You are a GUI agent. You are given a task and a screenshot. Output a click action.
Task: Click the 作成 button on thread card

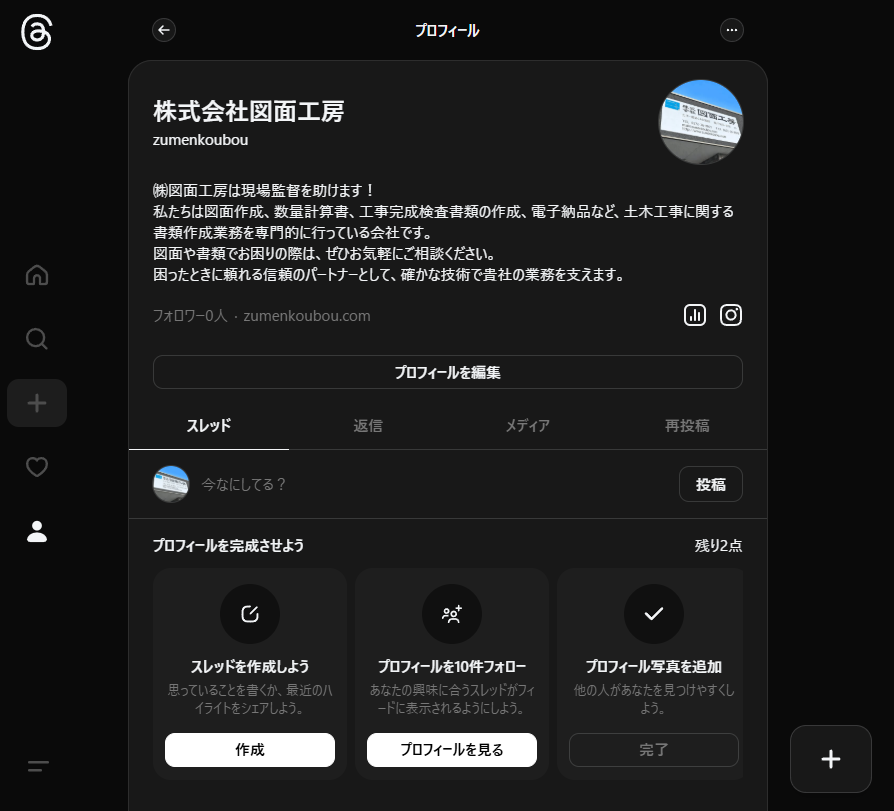[x=250, y=750]
